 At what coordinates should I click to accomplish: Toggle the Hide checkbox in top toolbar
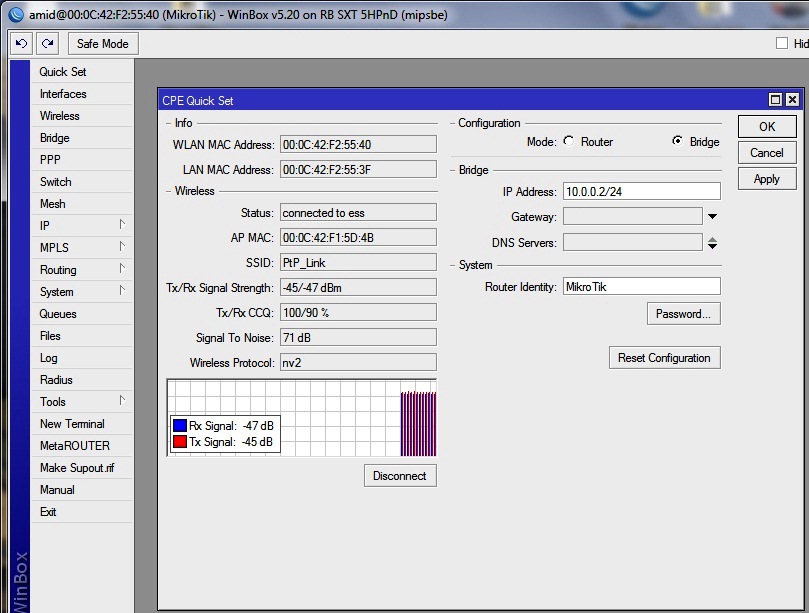point(783,44)
